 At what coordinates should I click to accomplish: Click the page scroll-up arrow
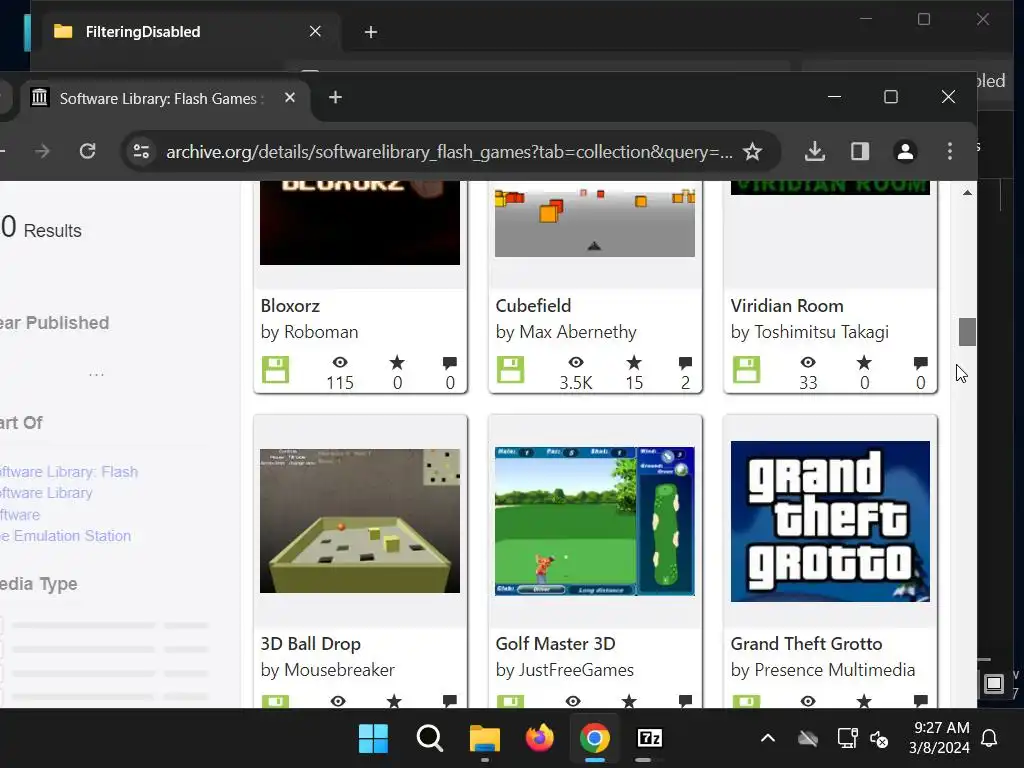point(967,193)
